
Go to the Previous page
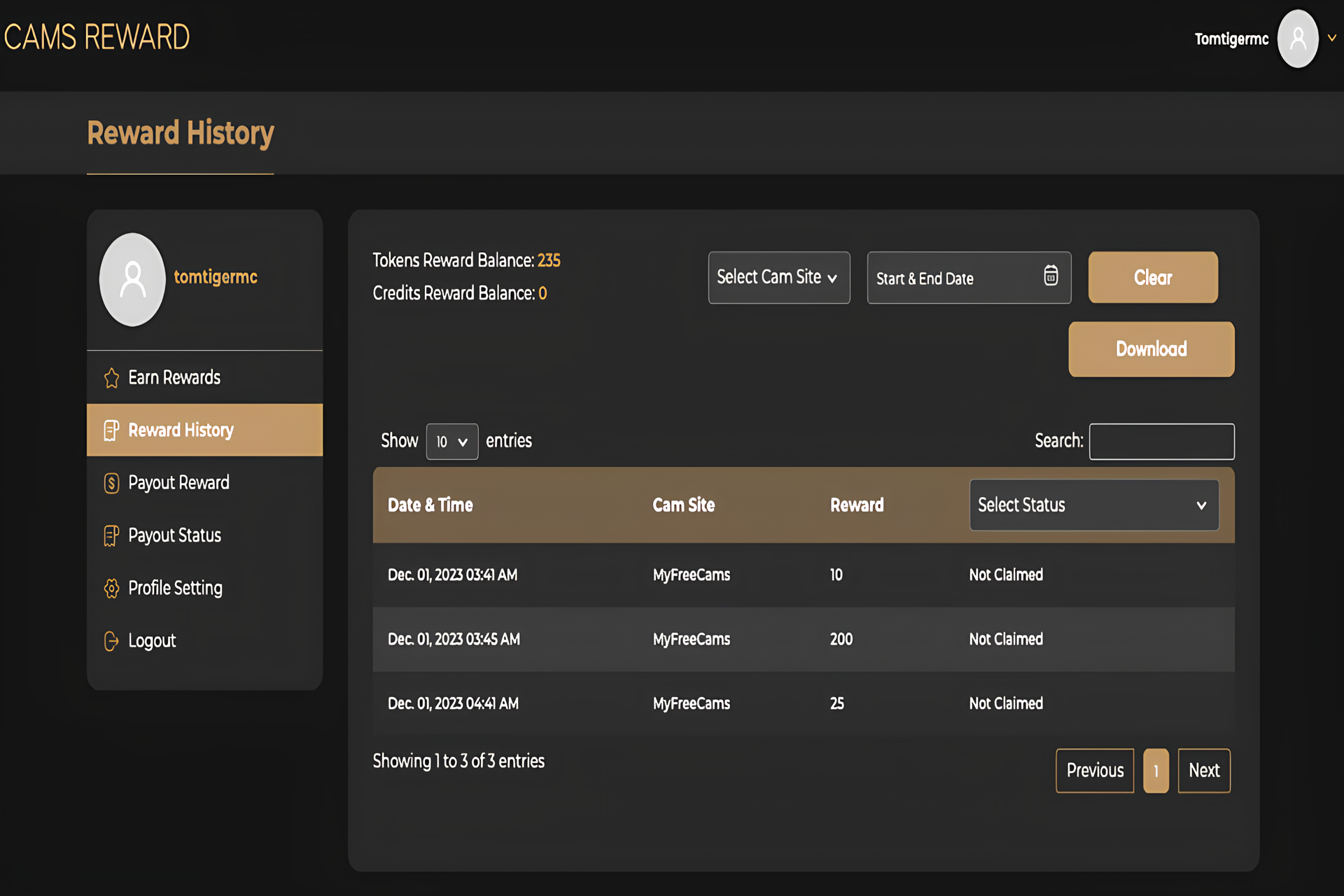(x=1095, y=771)
